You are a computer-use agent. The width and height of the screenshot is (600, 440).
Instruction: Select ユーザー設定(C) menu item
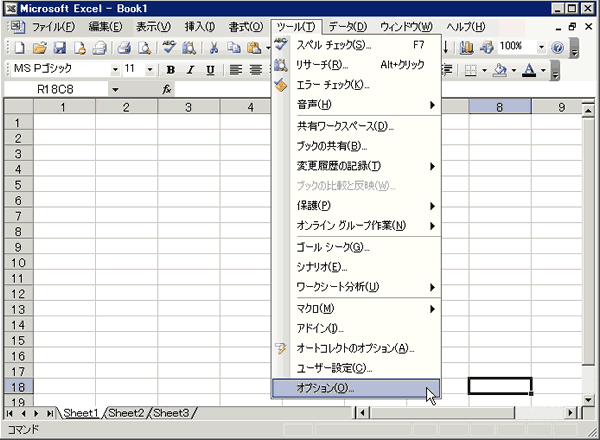point(356,368)
